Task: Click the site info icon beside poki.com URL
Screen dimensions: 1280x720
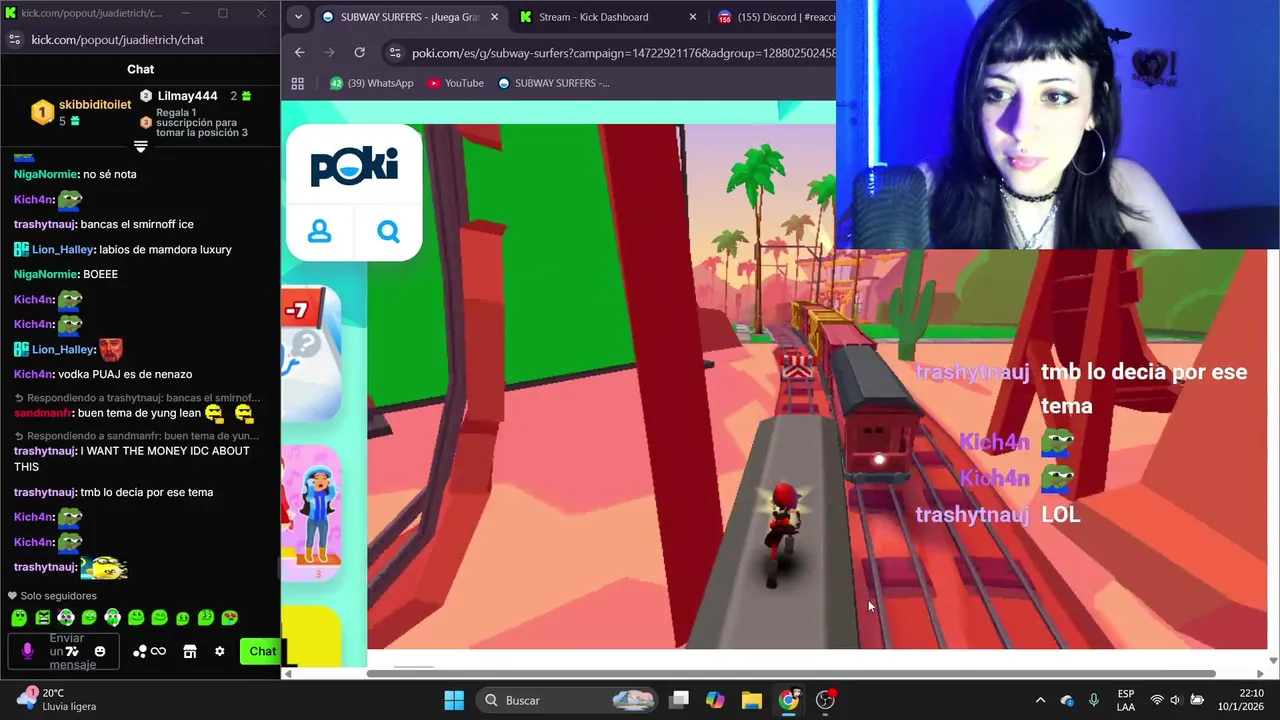Action: pyautogui.click(x=395, y=53)
